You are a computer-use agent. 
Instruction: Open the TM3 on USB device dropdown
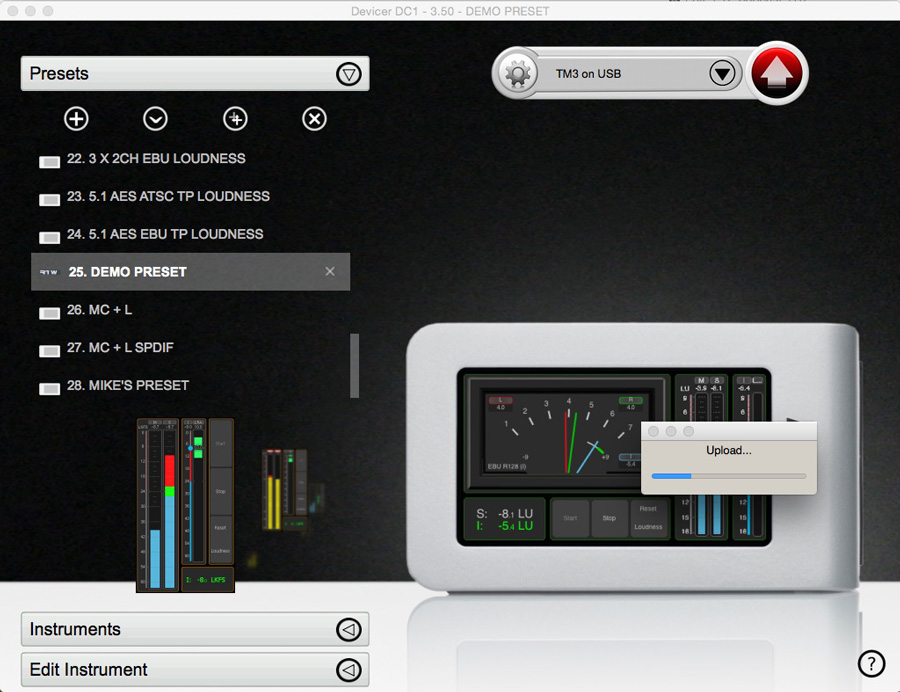click(x=722, y=74)
